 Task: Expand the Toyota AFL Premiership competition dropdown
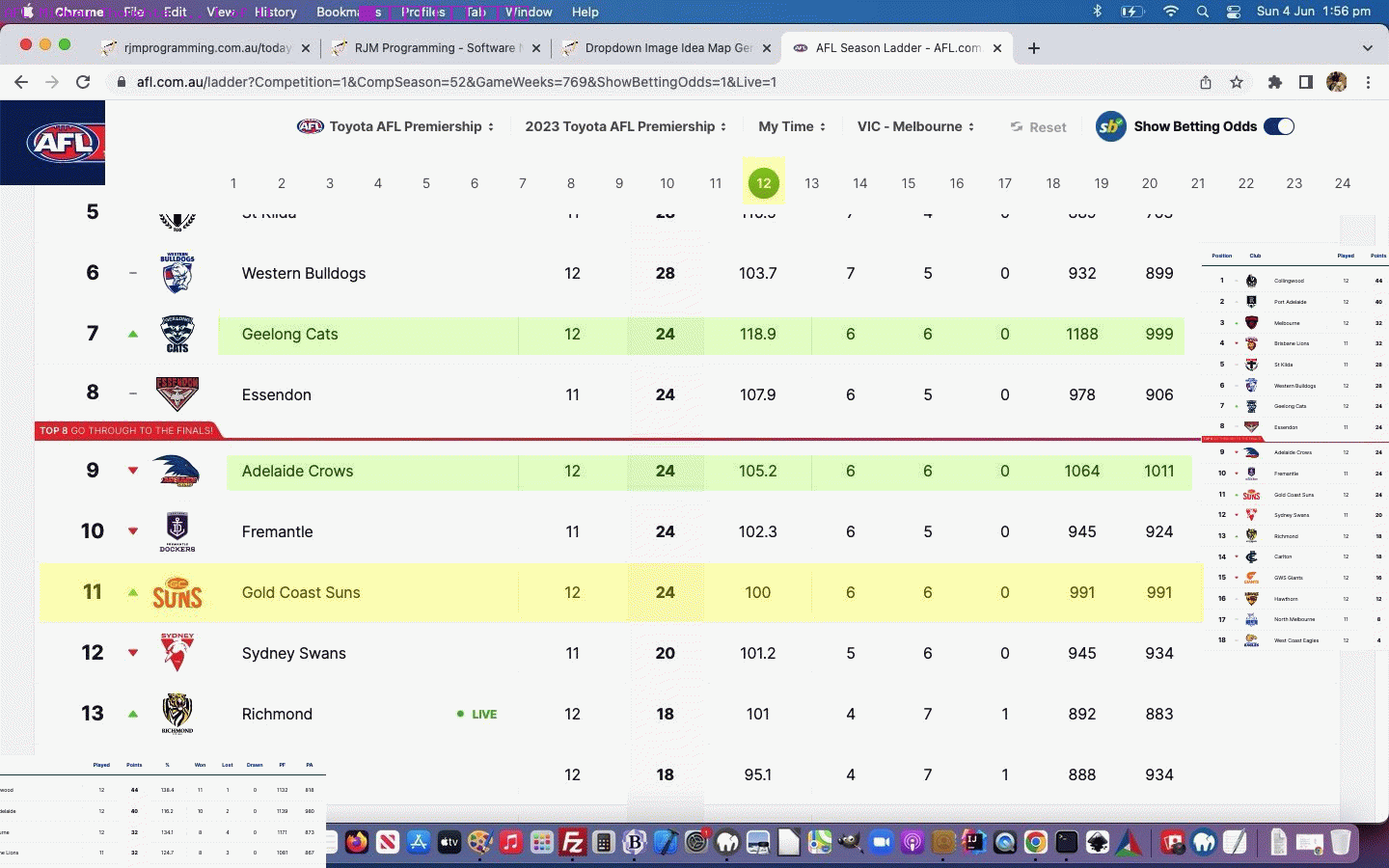pyautogui.click(x=396, y=126)
